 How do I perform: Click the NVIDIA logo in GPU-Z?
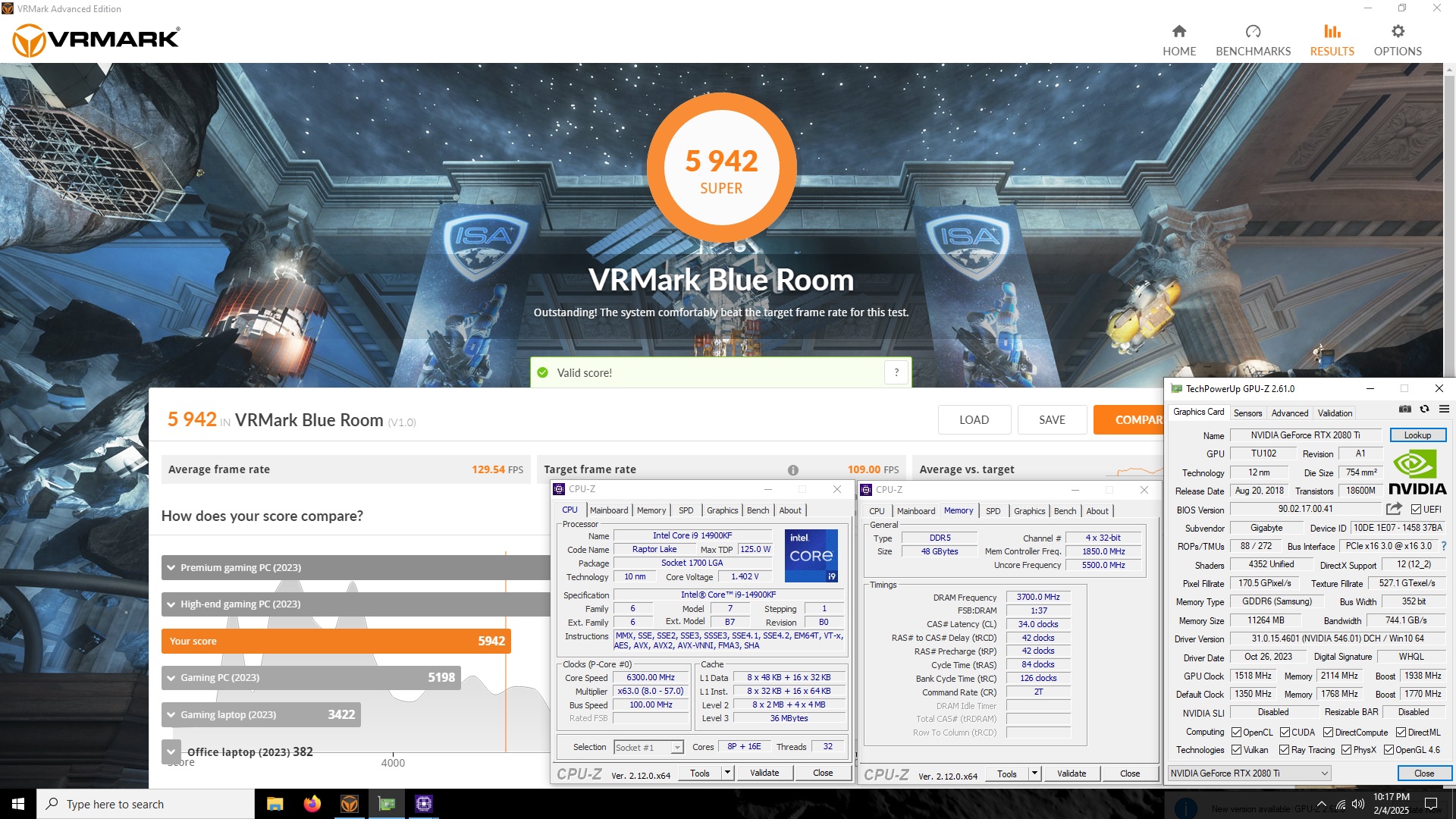click(x=1417, y=472)
